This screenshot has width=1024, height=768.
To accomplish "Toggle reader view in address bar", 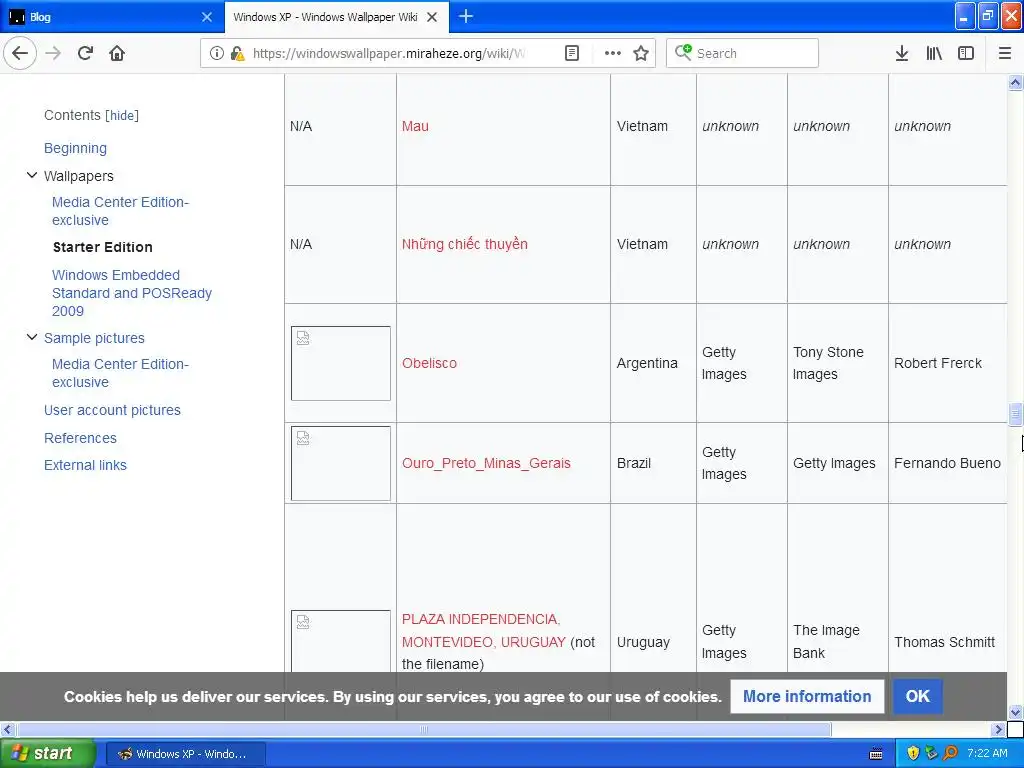I will click(x=571, y=53).
